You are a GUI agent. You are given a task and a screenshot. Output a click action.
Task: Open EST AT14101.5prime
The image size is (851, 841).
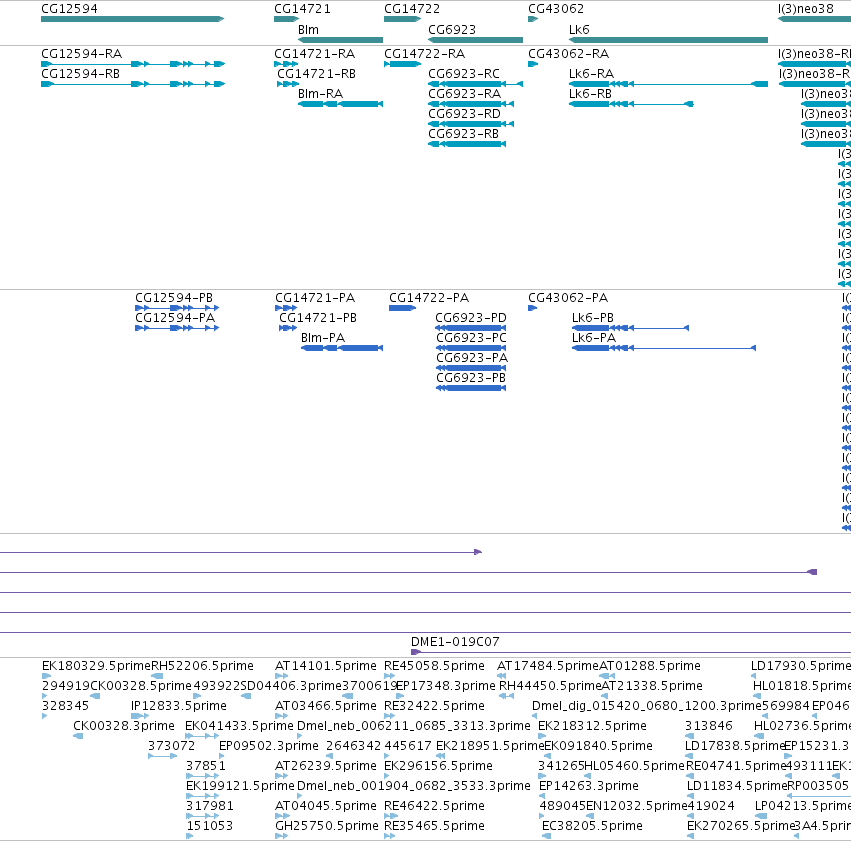pos(326,666)
